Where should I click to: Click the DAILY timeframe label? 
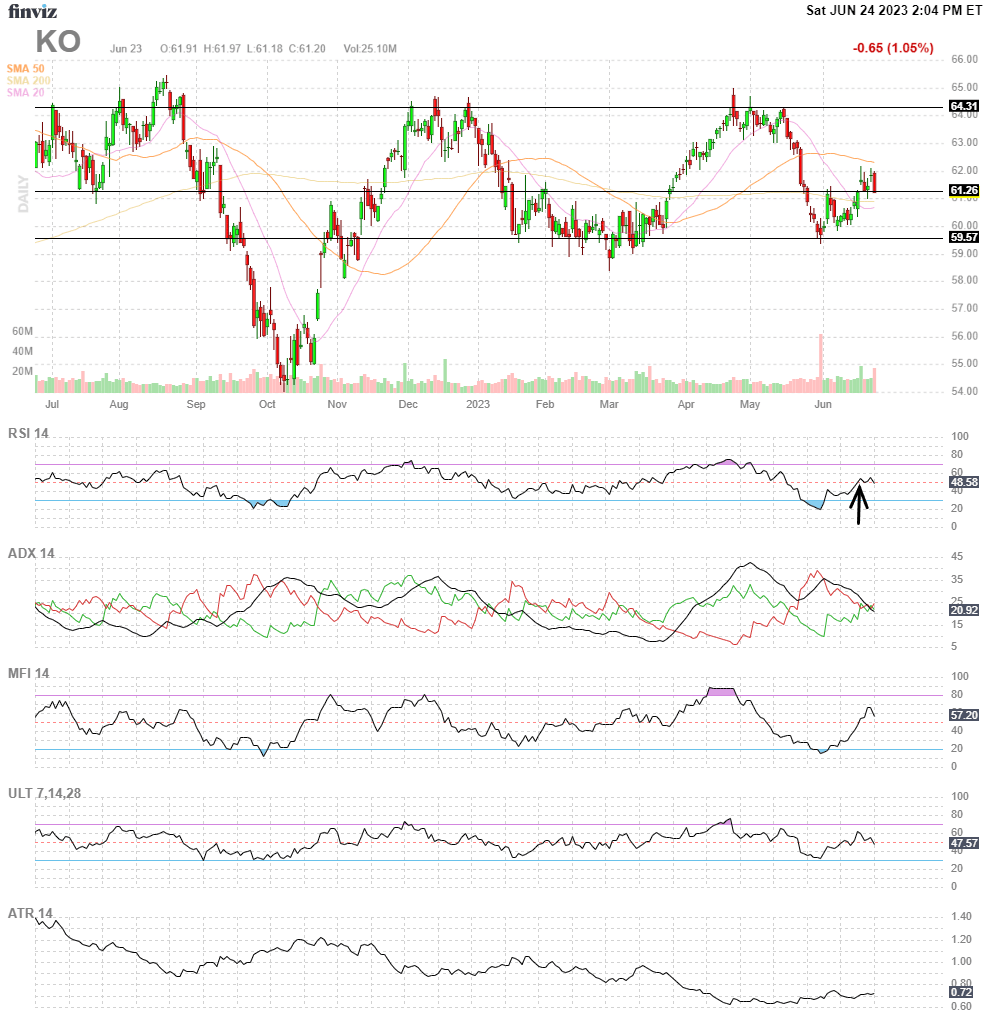(x=23, y=193)
